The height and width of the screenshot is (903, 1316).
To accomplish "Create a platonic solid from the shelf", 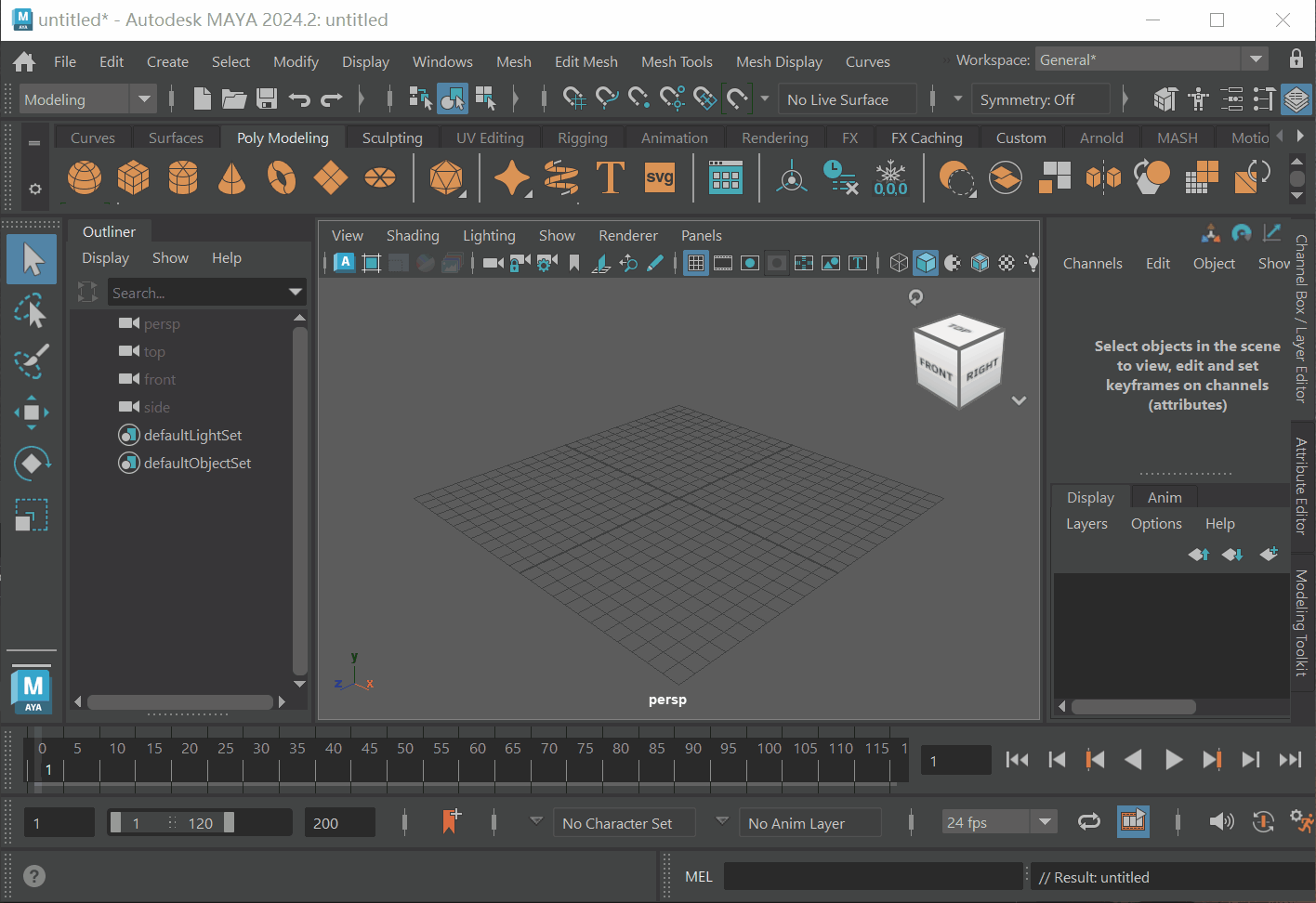I will click(447, 177).
